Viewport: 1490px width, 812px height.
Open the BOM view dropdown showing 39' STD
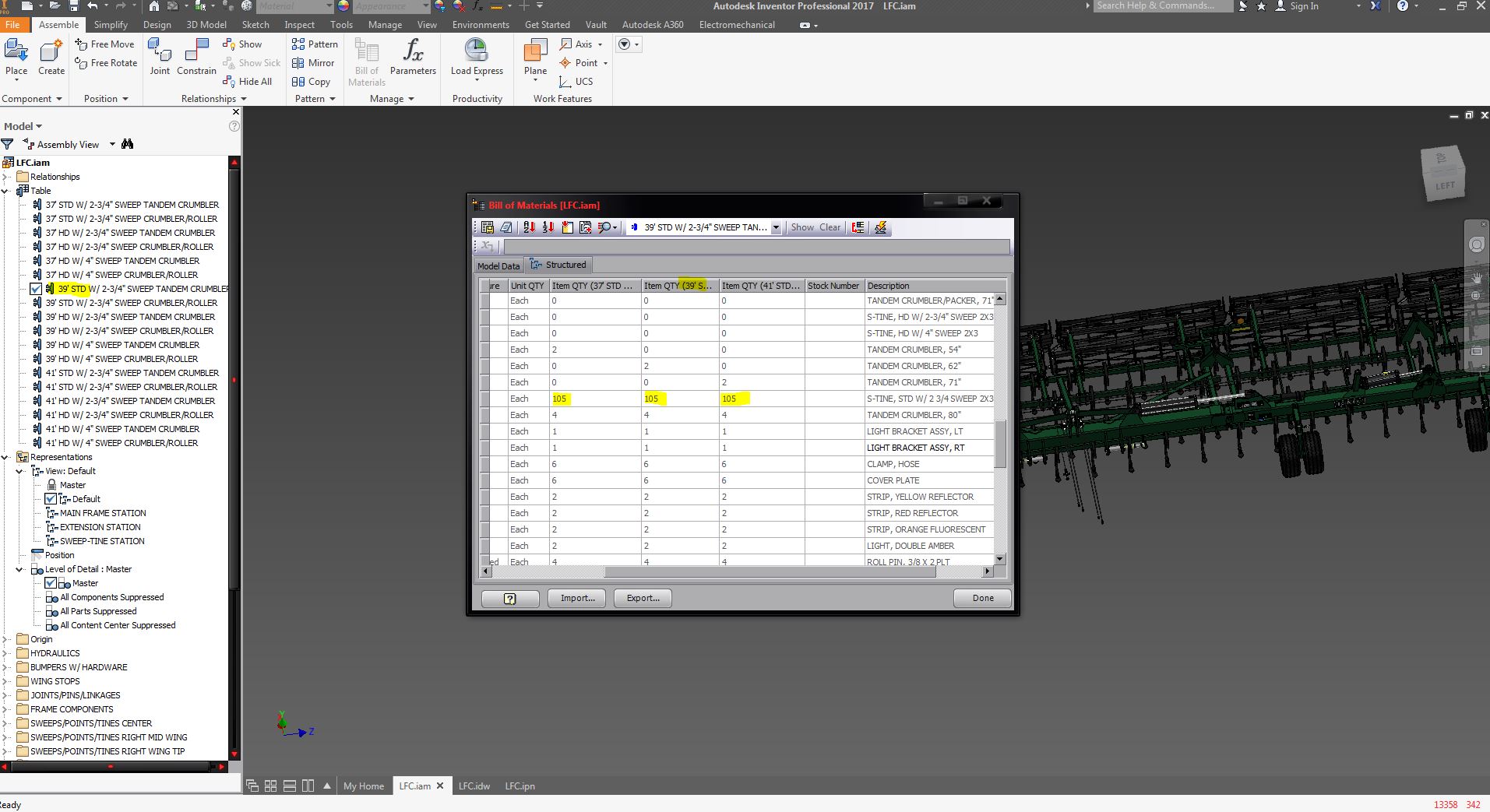[776, 227]
